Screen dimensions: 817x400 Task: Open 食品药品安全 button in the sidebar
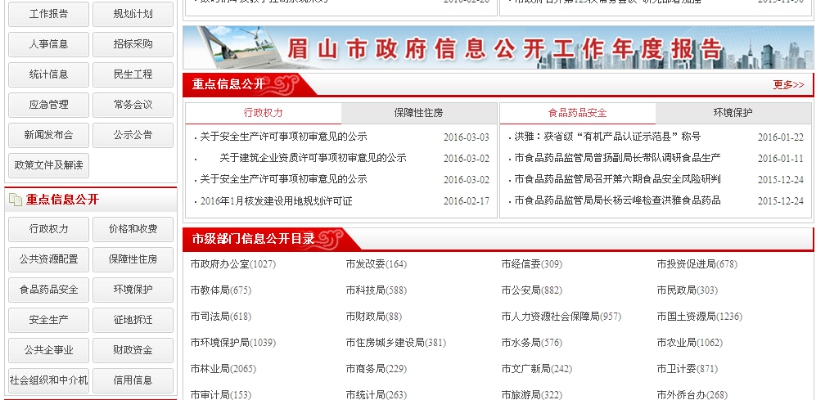click(x=48, y=290)
